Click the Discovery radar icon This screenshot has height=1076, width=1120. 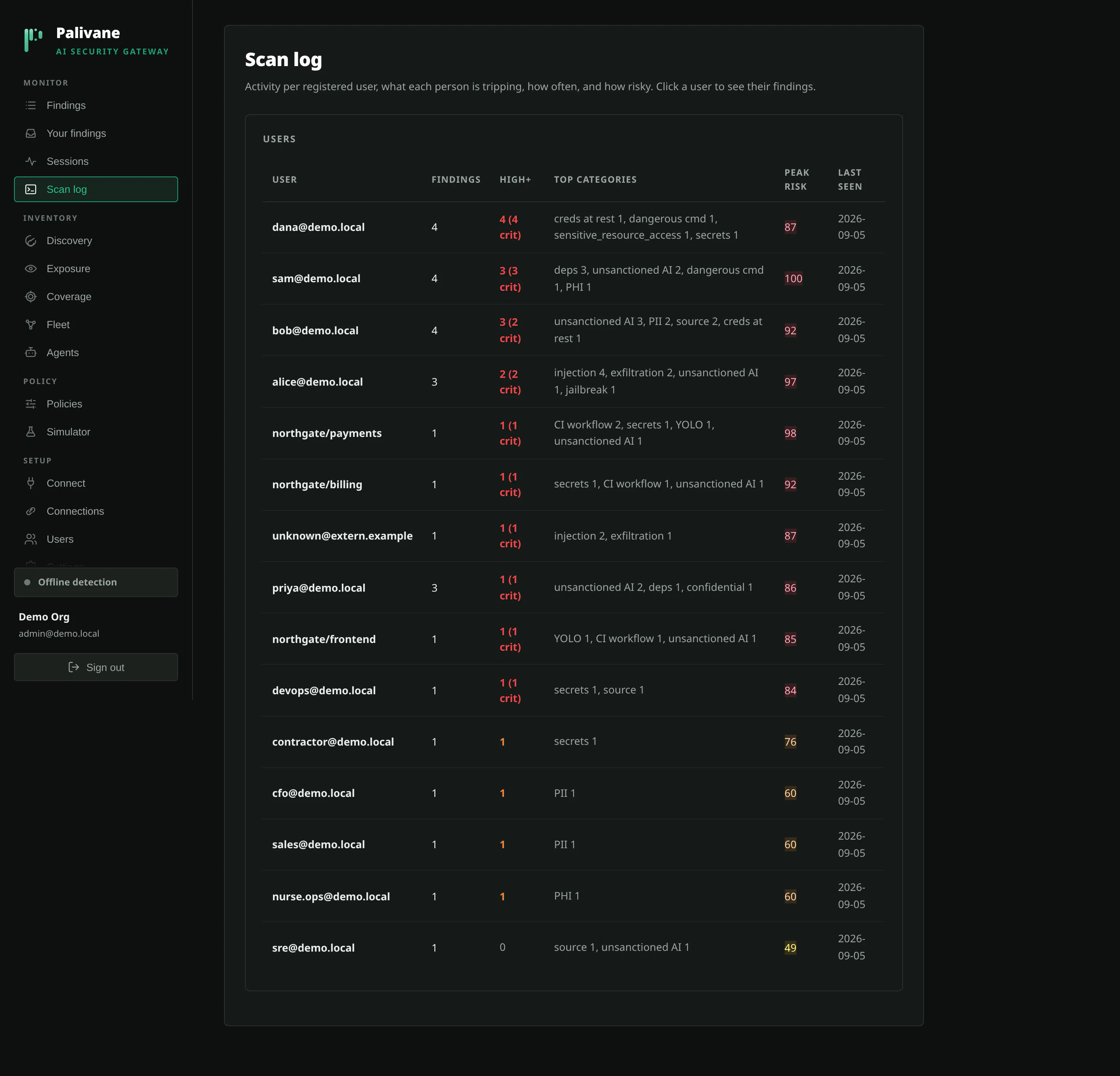pos(31,241)
